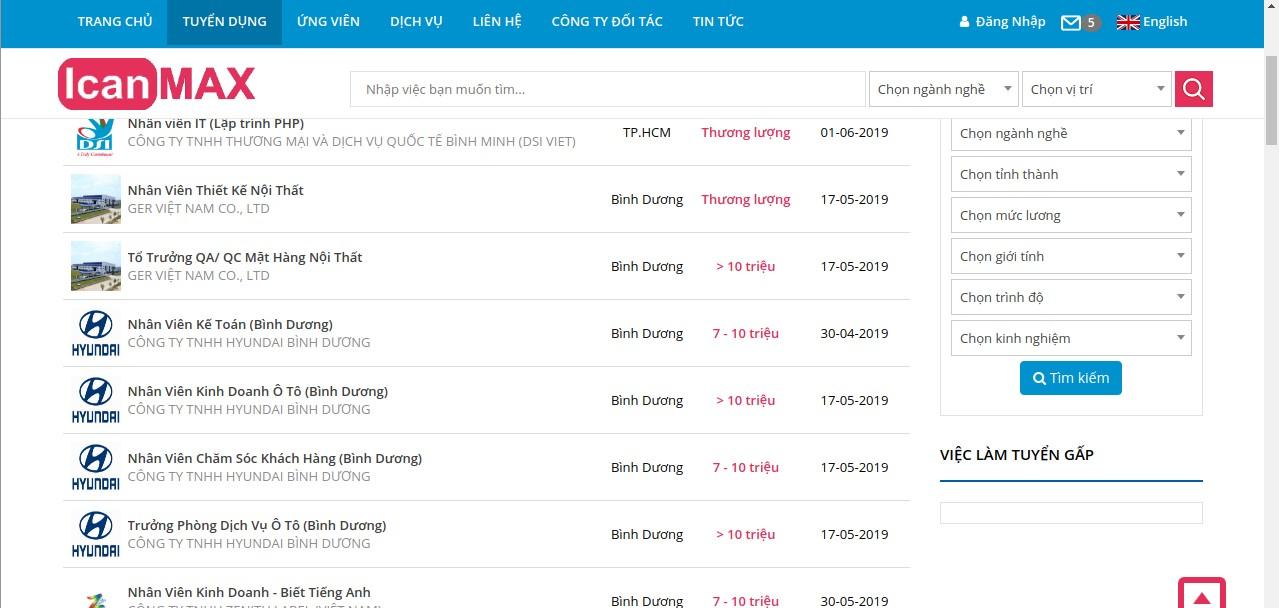
Task: Click the DSI Viet company logo
Action: coord(96,137)
